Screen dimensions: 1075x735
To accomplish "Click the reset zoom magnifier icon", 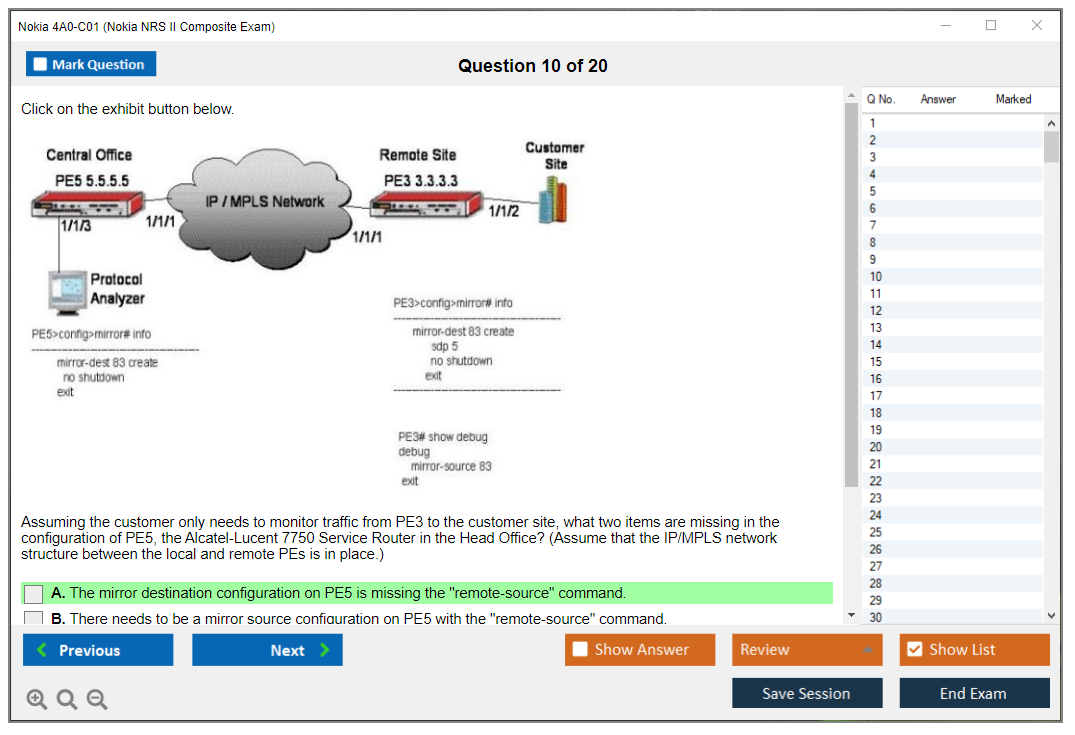I will pos(67,700).
